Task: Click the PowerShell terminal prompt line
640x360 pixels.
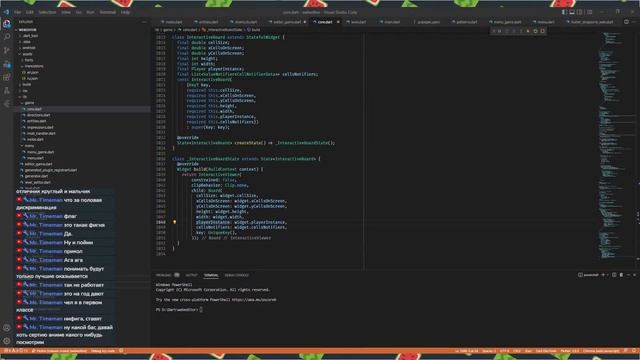Action: [x=179, y=310]
